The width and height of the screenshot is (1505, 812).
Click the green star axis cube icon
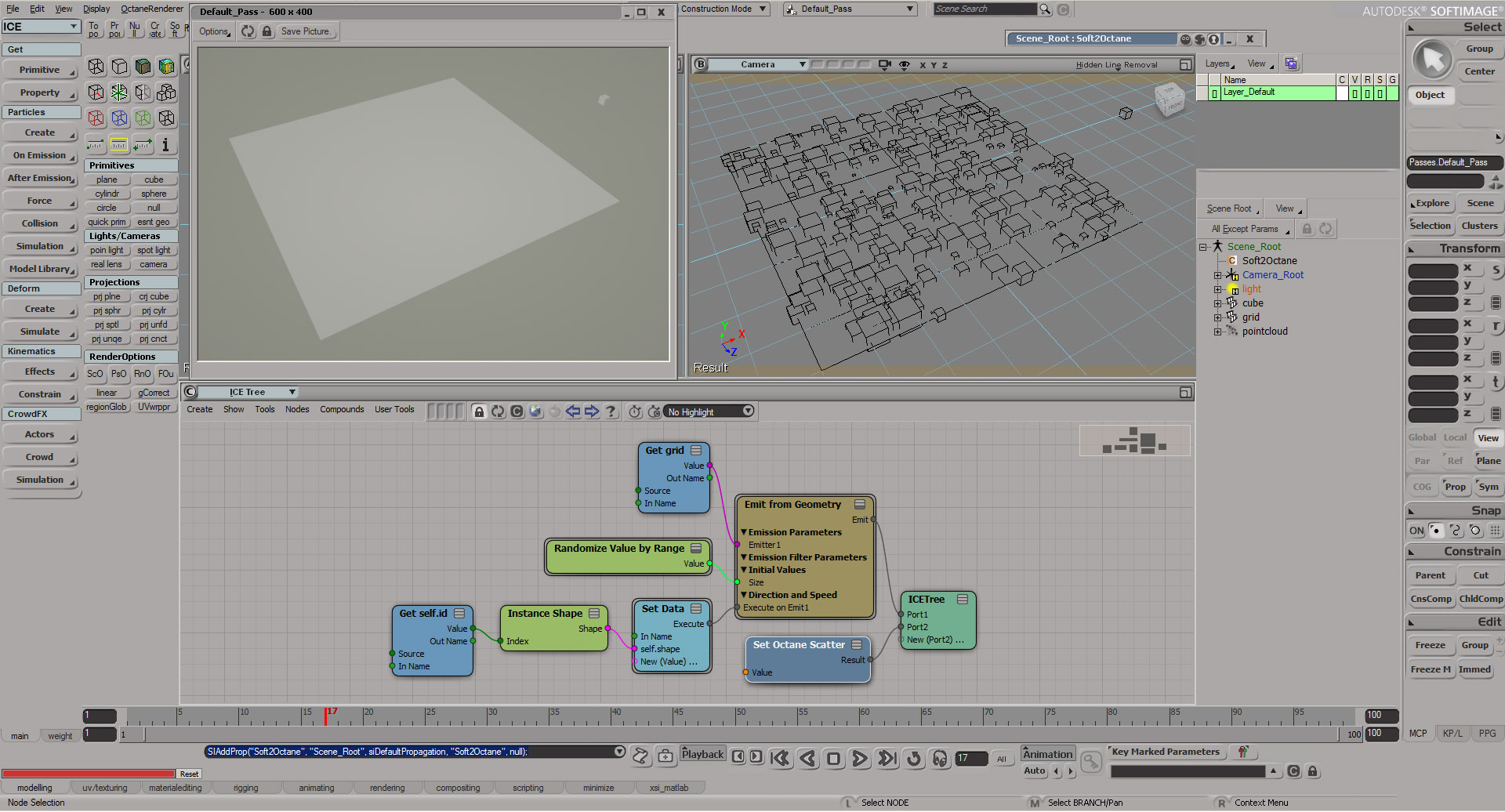point(119,92)
